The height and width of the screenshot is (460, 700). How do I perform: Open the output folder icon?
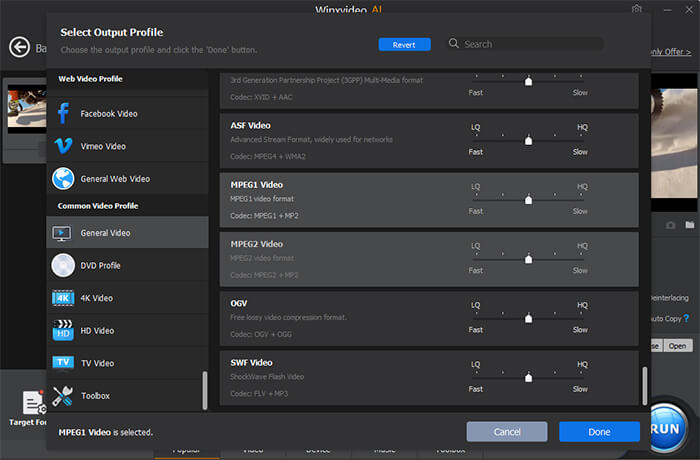690,225
